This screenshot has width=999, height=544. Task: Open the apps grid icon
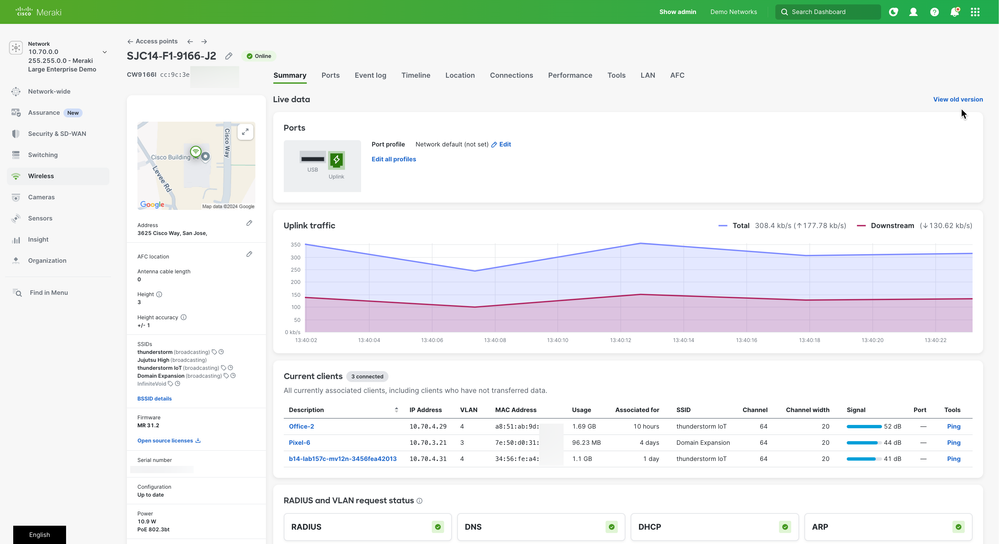coord(975,12)
